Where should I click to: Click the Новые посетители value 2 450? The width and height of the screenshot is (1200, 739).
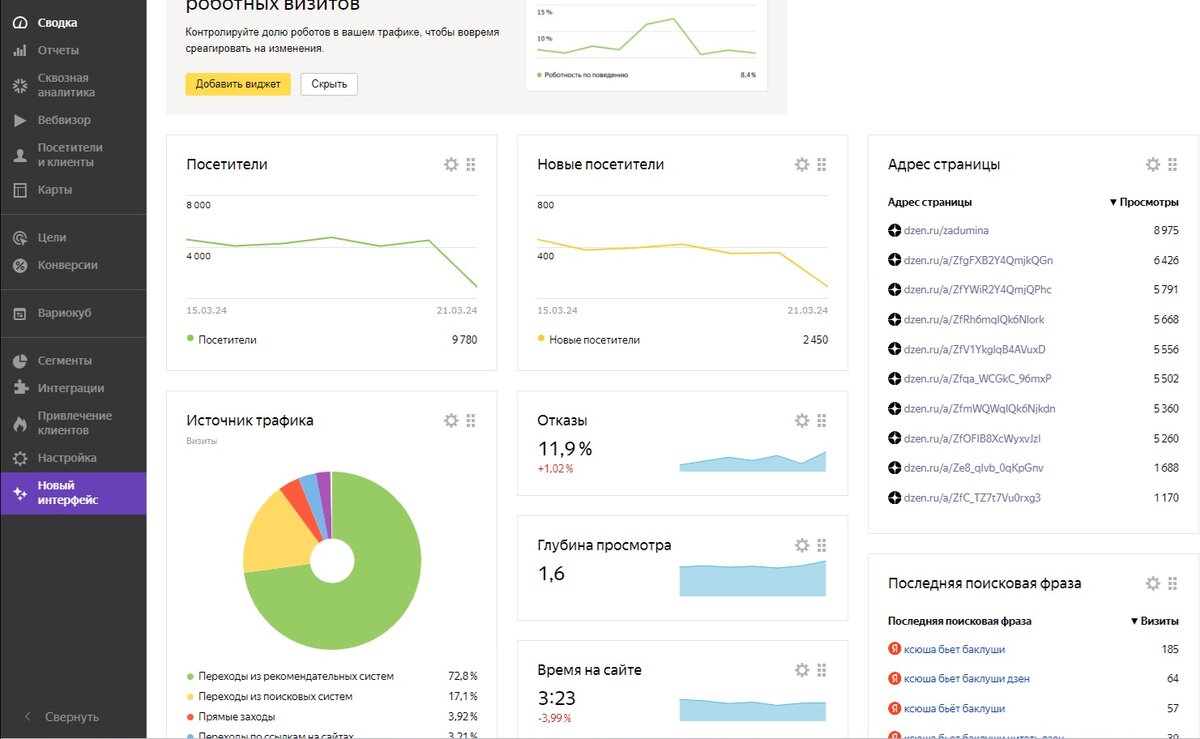click(x=815, y=340)
